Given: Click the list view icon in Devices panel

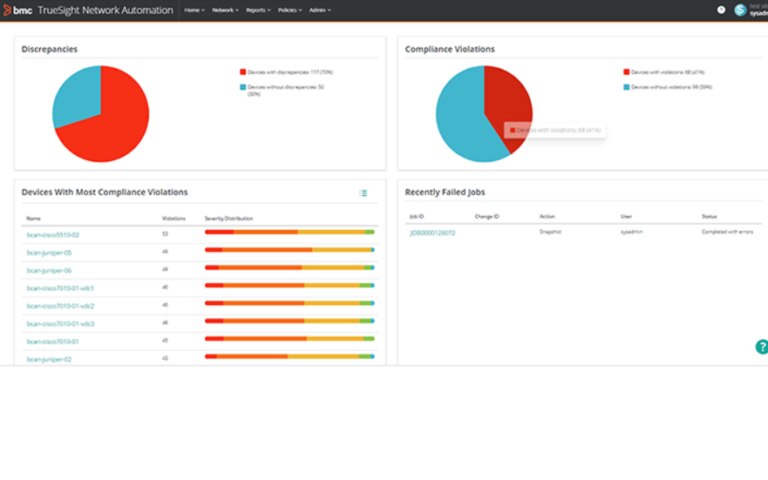Looking at the screenshot, I should pos(363,193).
